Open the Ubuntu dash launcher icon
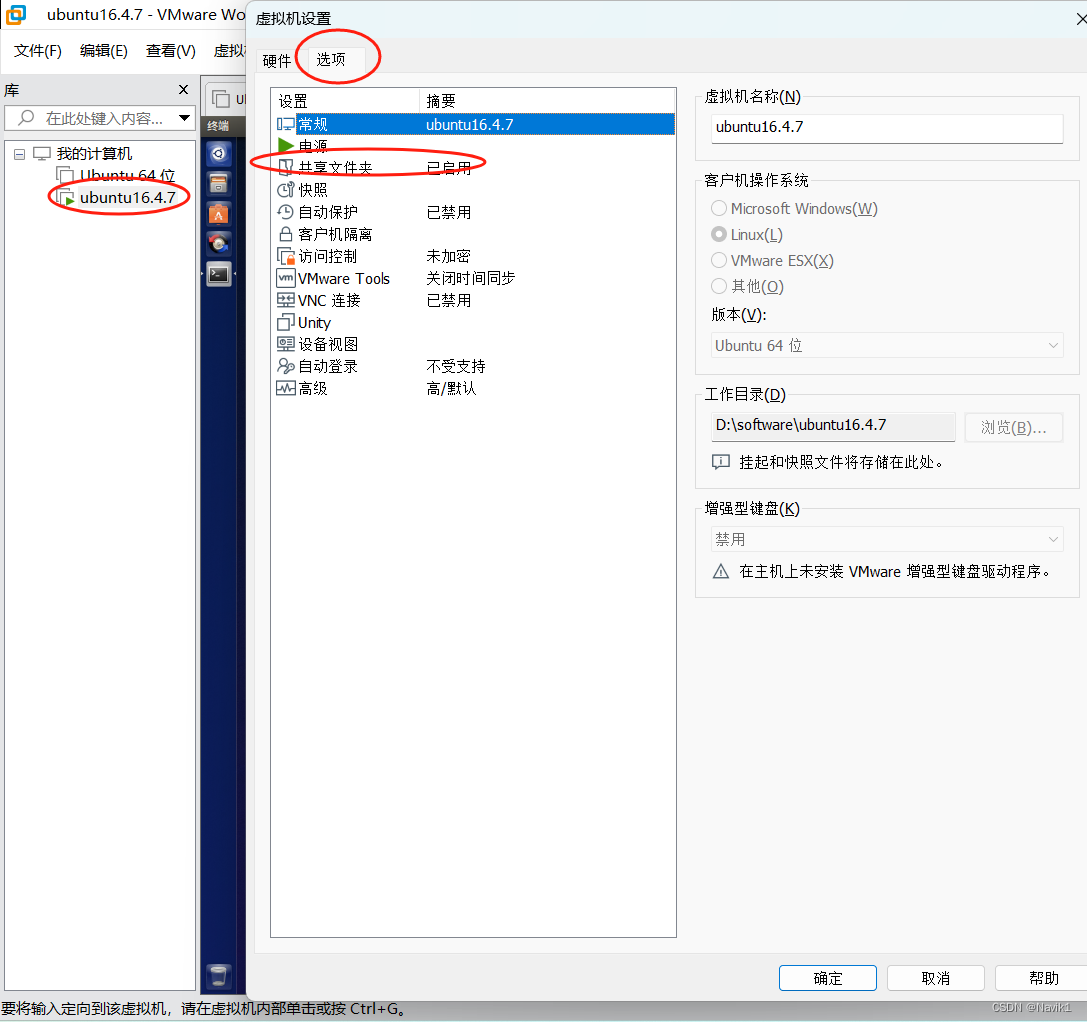The image size is (1087, 1022). (219, 153)
